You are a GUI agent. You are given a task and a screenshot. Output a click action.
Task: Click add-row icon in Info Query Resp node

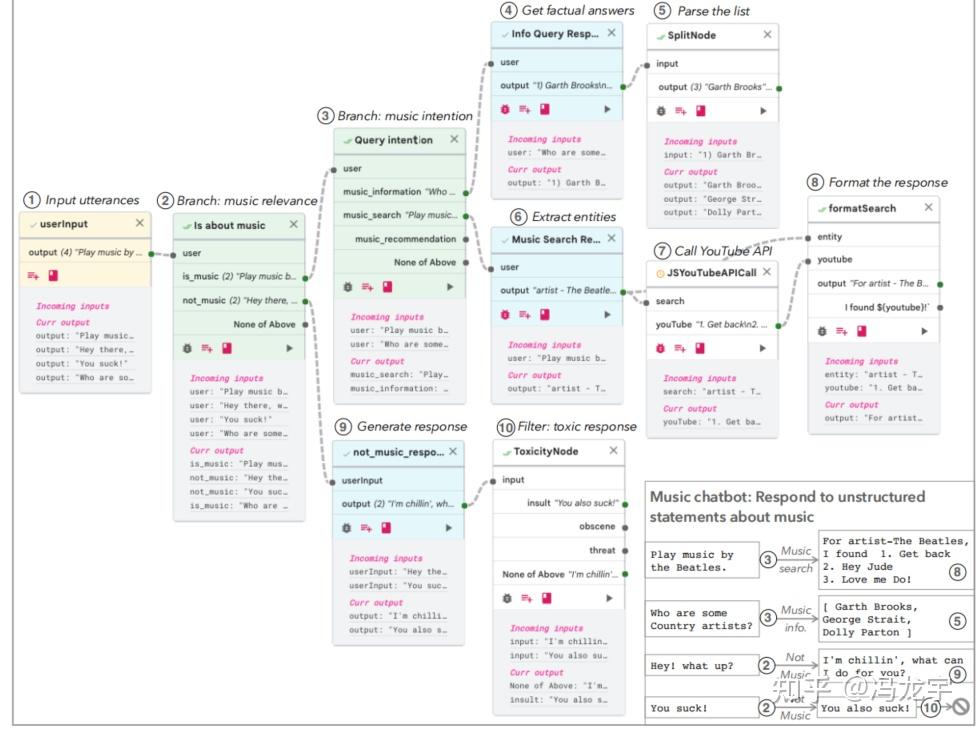click(x=525, y=110)
